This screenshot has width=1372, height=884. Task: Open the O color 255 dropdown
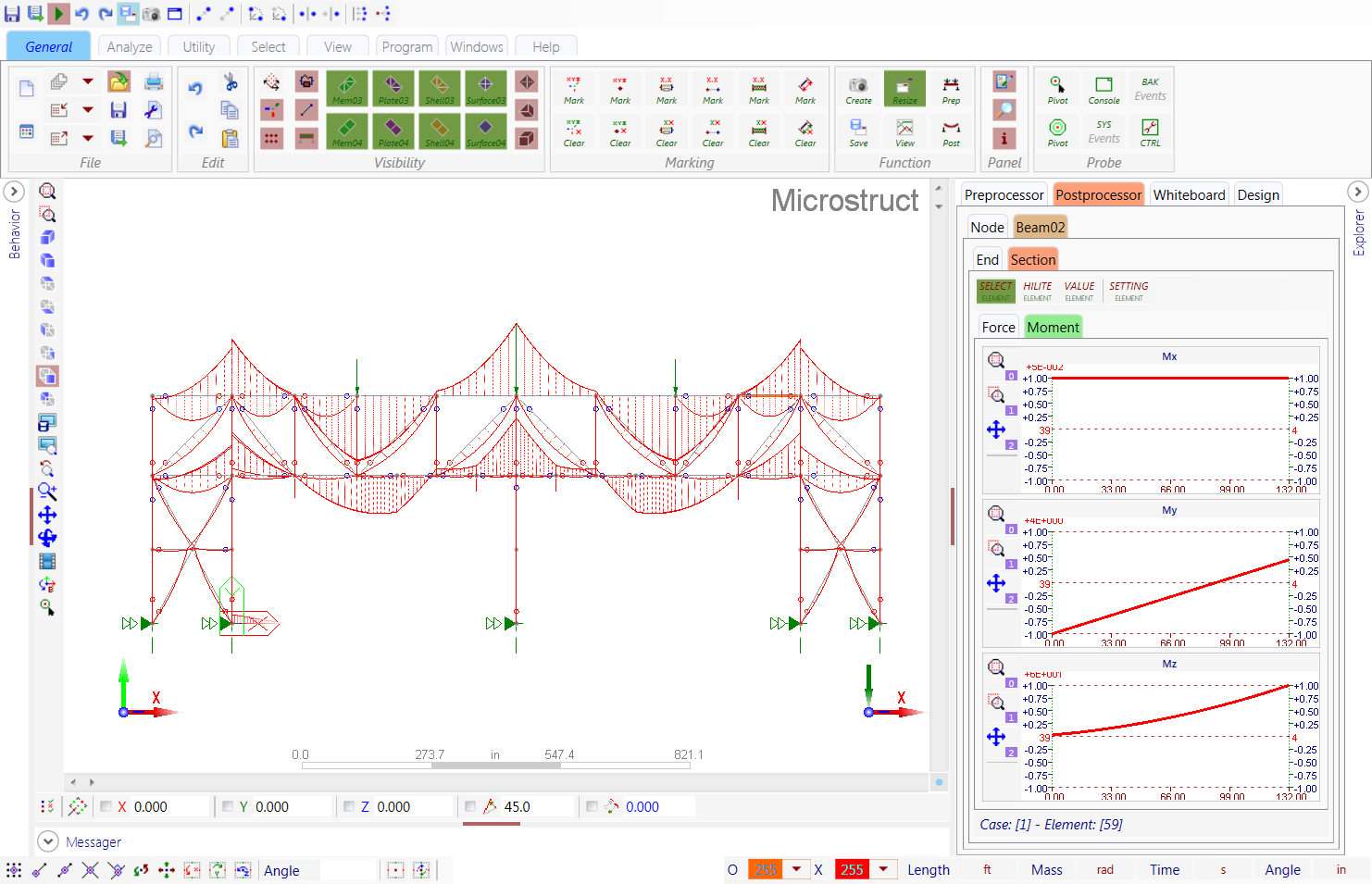pos(796,869)
